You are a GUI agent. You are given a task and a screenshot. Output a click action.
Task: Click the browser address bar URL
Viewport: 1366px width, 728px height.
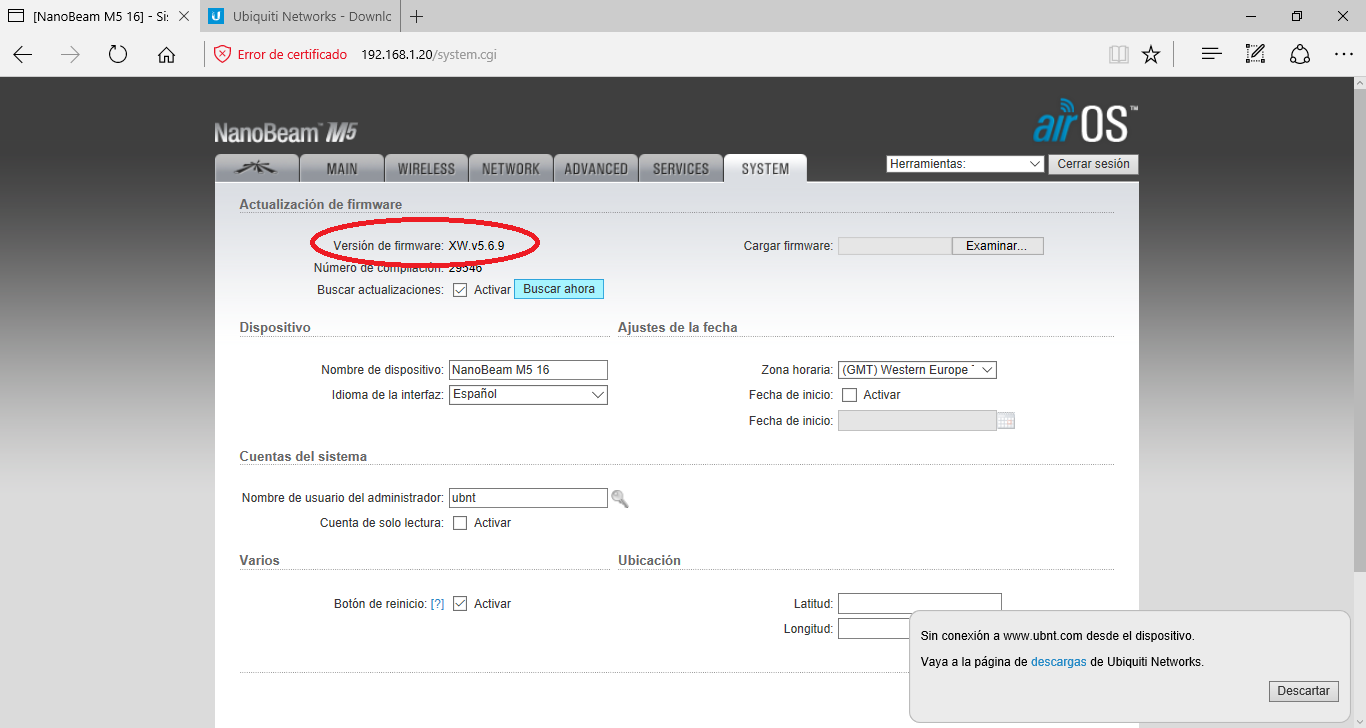429,54
